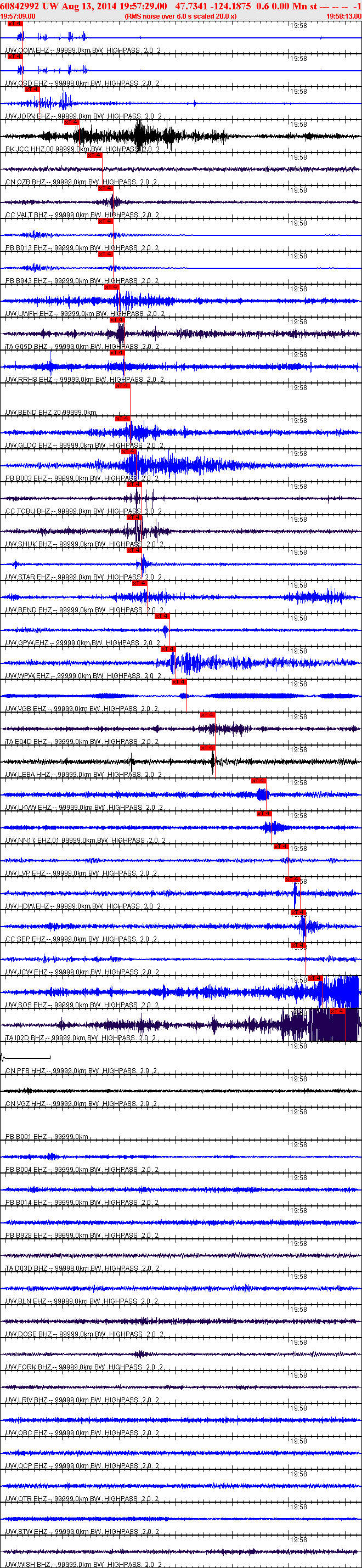Select the pick flag on UW.SOS trace
Viewport: 362px width, 1568px height.
click(315, 978)
